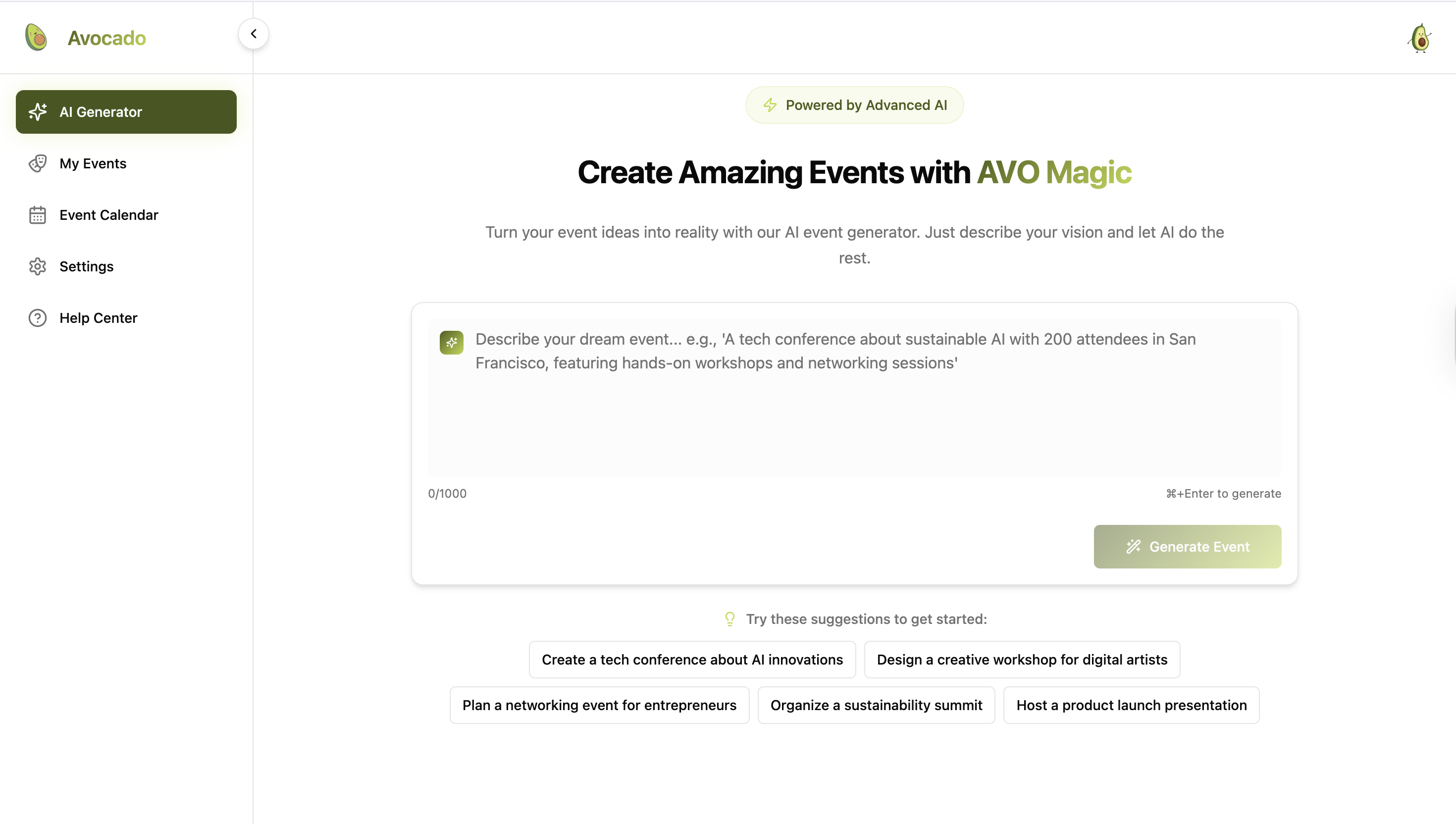Select 'Organize a sustainability summit' suggestion

[x=876, y=705]
